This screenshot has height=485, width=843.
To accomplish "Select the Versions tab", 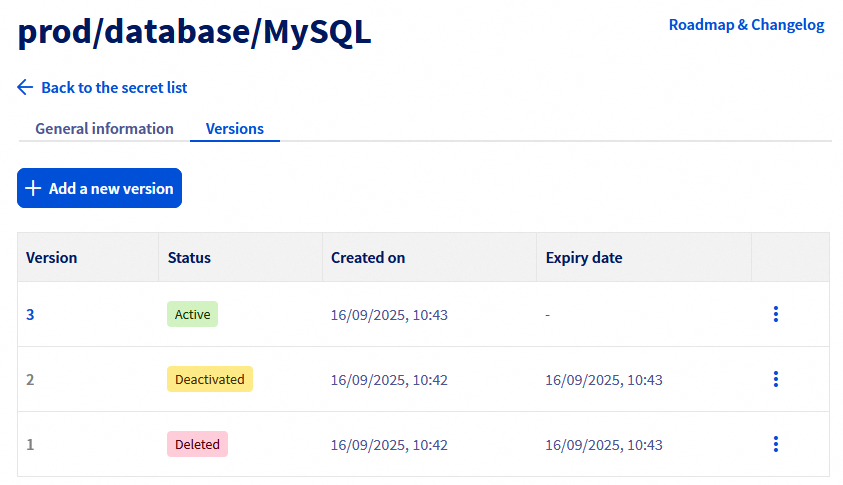I will tap(234, 129).
